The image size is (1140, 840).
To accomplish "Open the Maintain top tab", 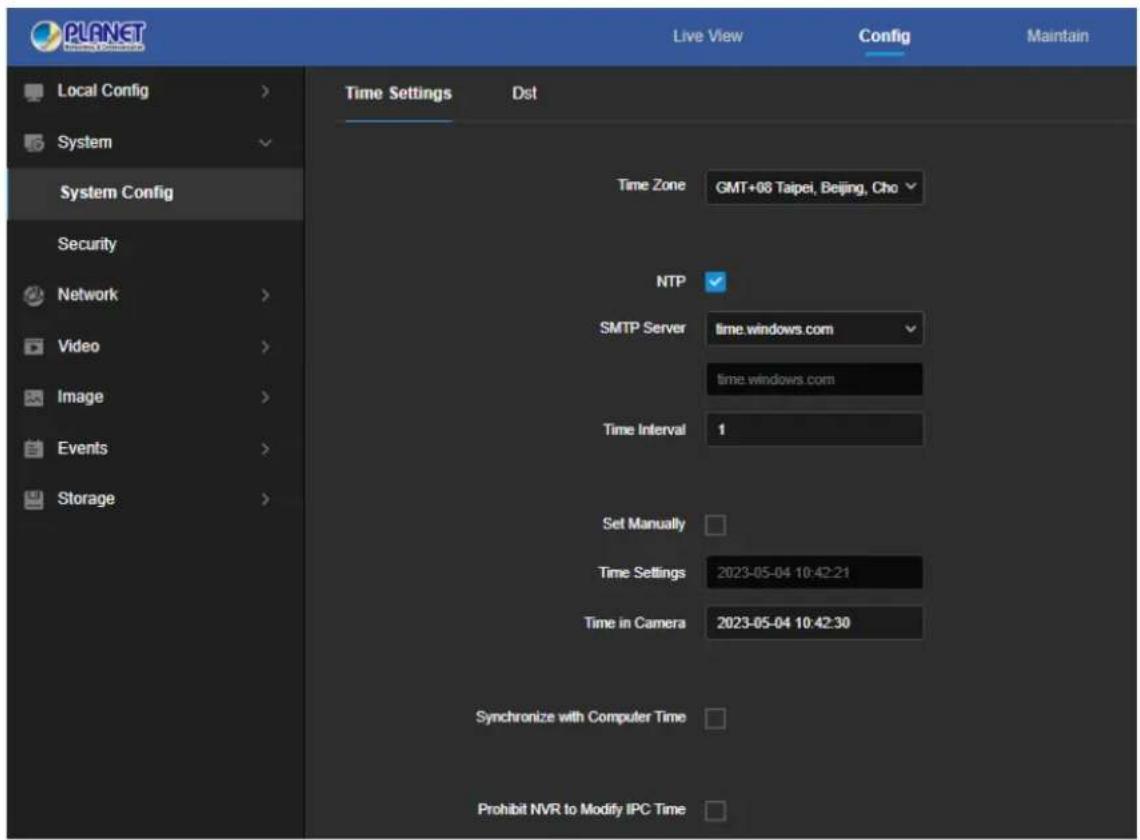I will coord(1057,36).
